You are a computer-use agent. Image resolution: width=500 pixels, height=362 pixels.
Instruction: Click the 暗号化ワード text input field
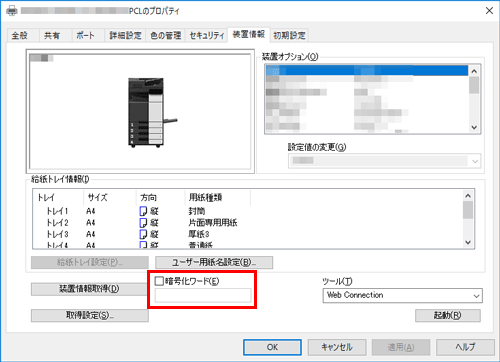coord(203,295)
